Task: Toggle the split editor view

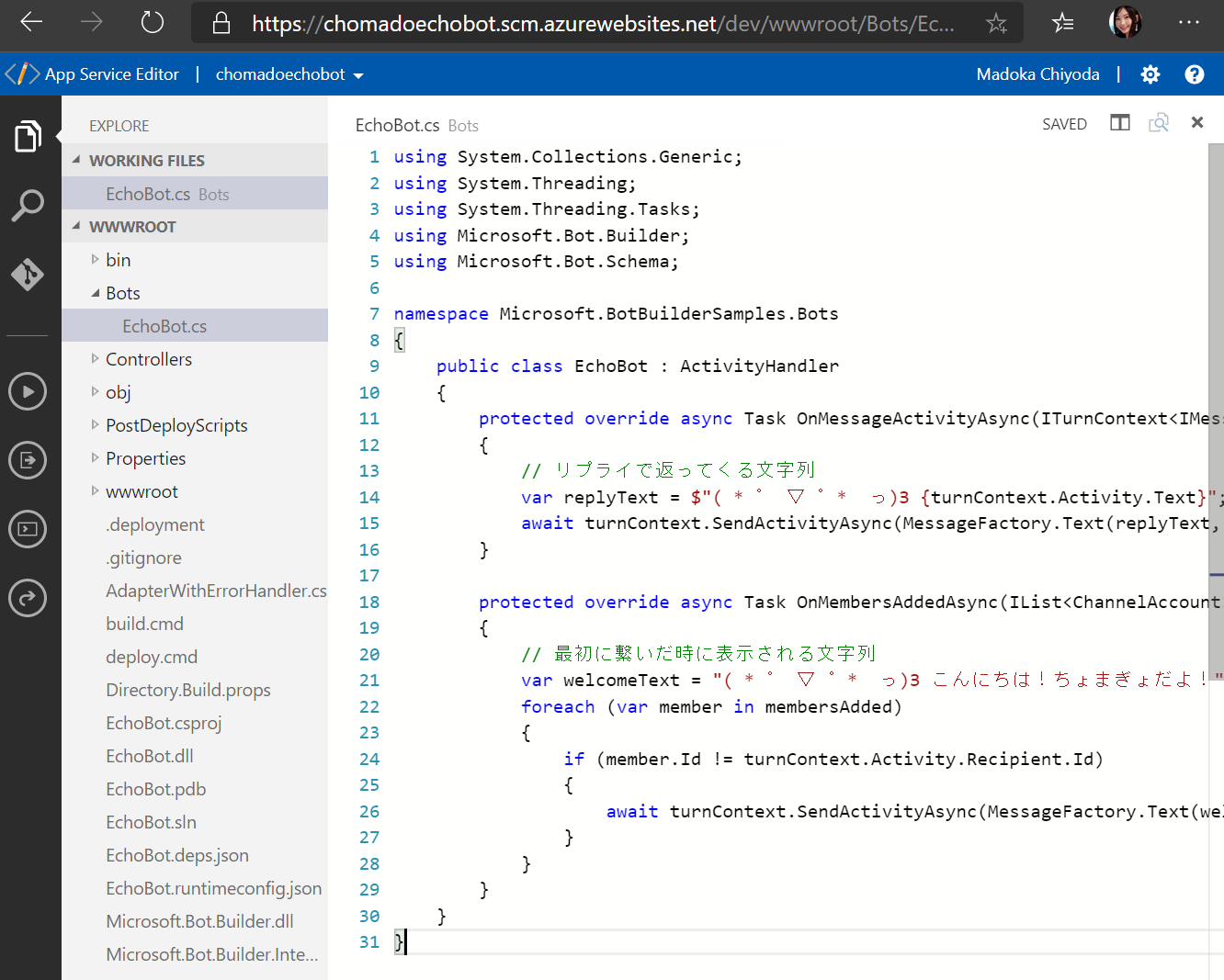Action: (1119, 123)
